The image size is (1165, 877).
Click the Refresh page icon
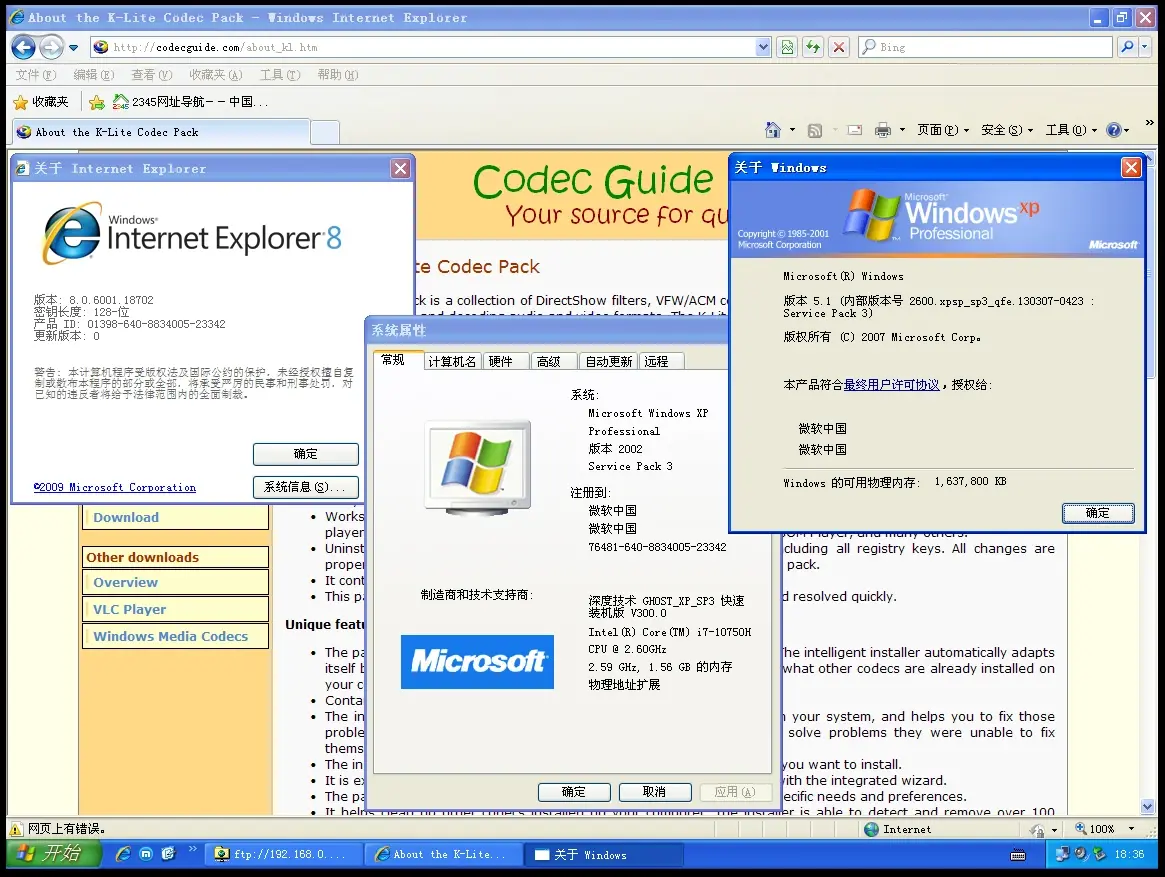(813, 48)
